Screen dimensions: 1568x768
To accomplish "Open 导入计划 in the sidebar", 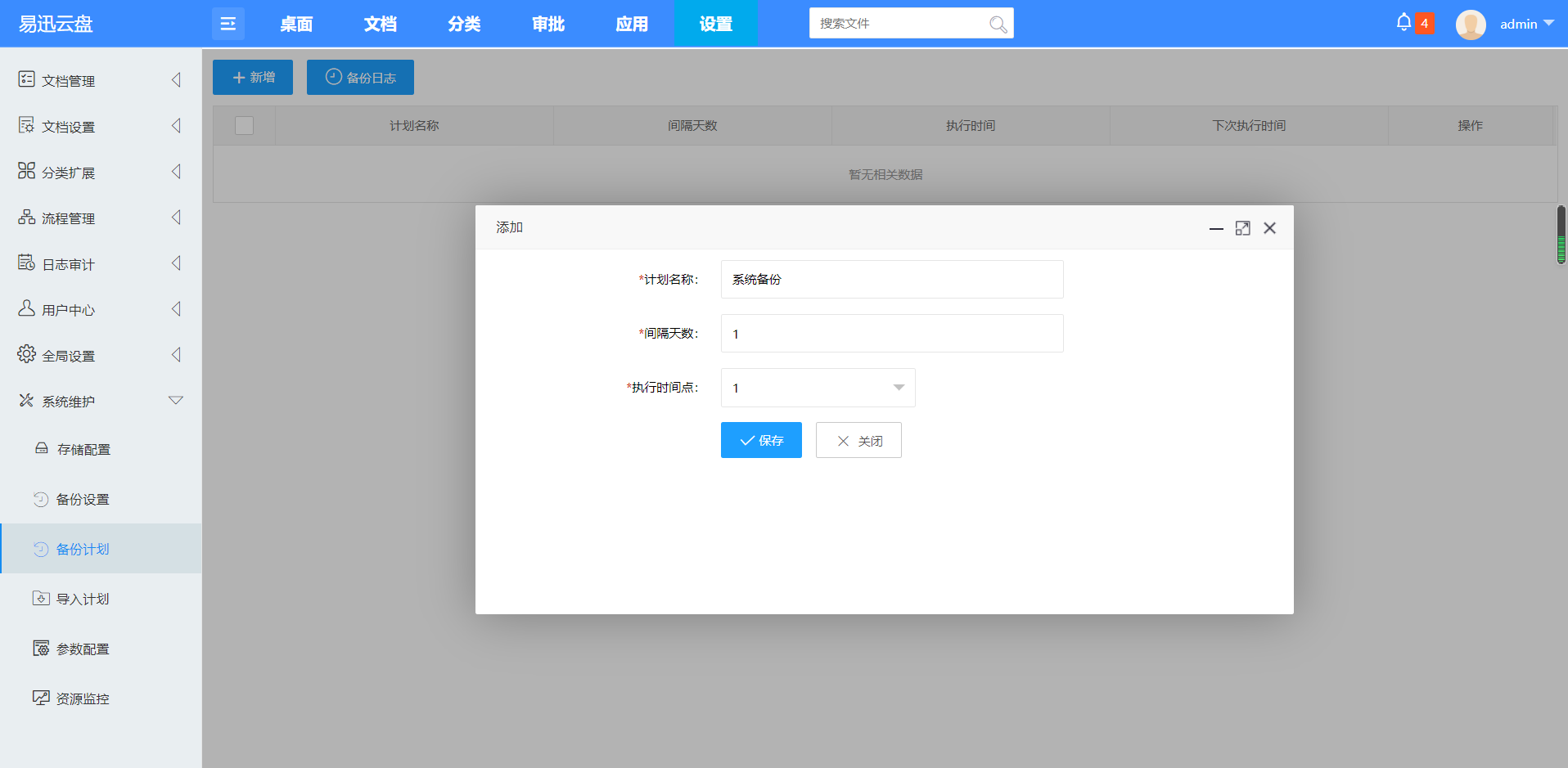I will (x=101, y=599).
